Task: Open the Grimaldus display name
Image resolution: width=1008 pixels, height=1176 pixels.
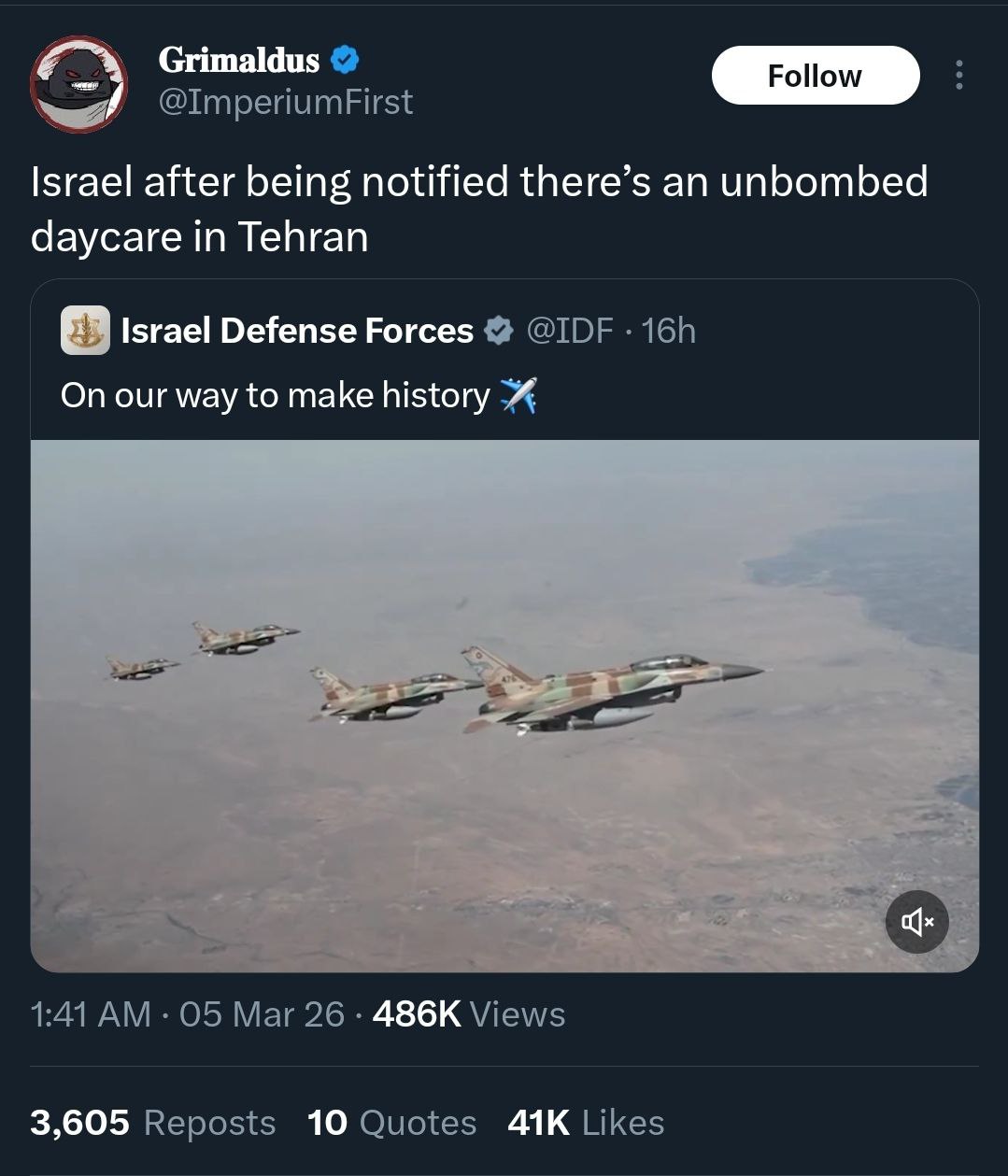Action: point(239,61)
